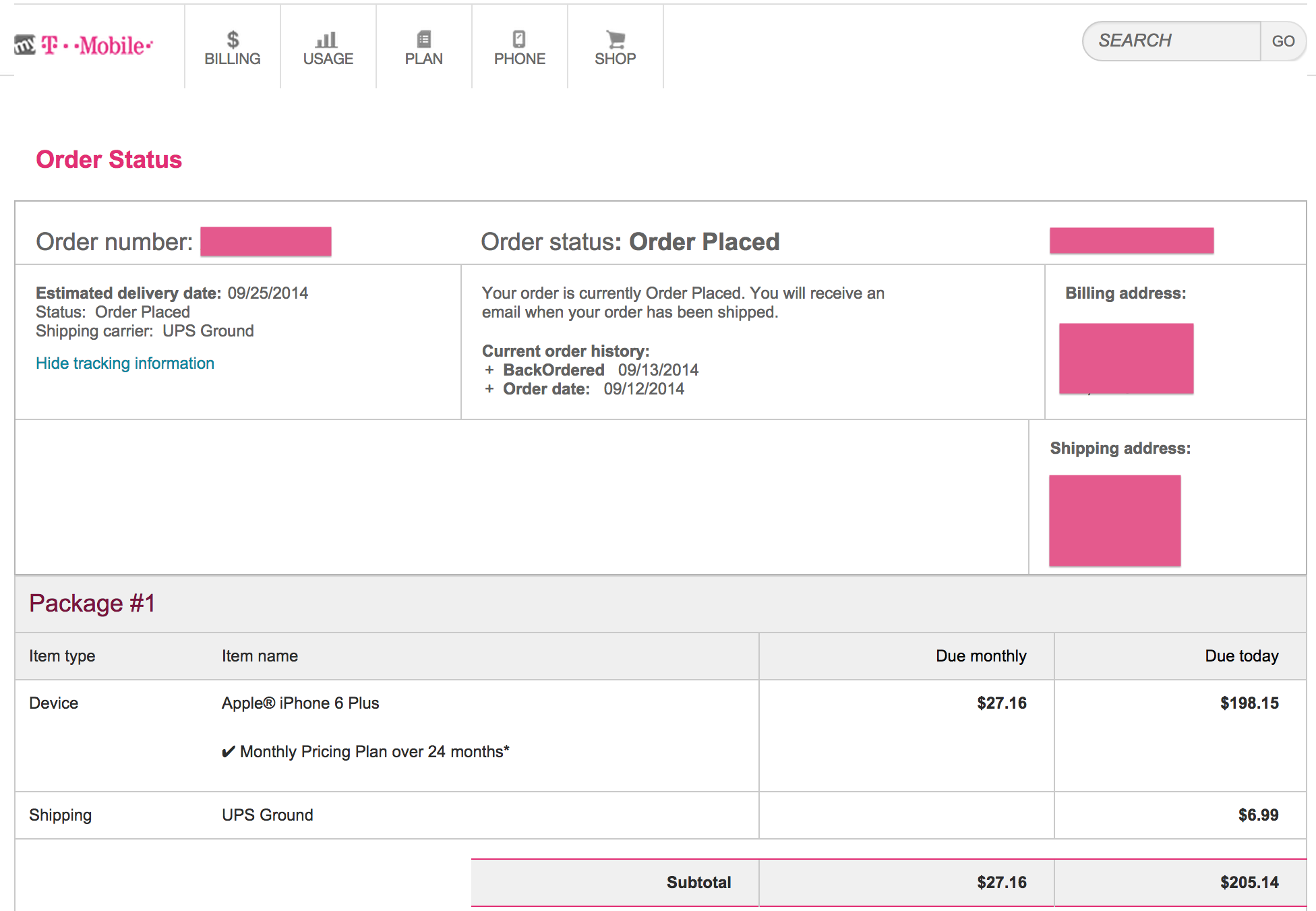1316x911 pixels.
Task: Expand the BackOrdered history entry plus sign
Action: [x=489, y=370]
